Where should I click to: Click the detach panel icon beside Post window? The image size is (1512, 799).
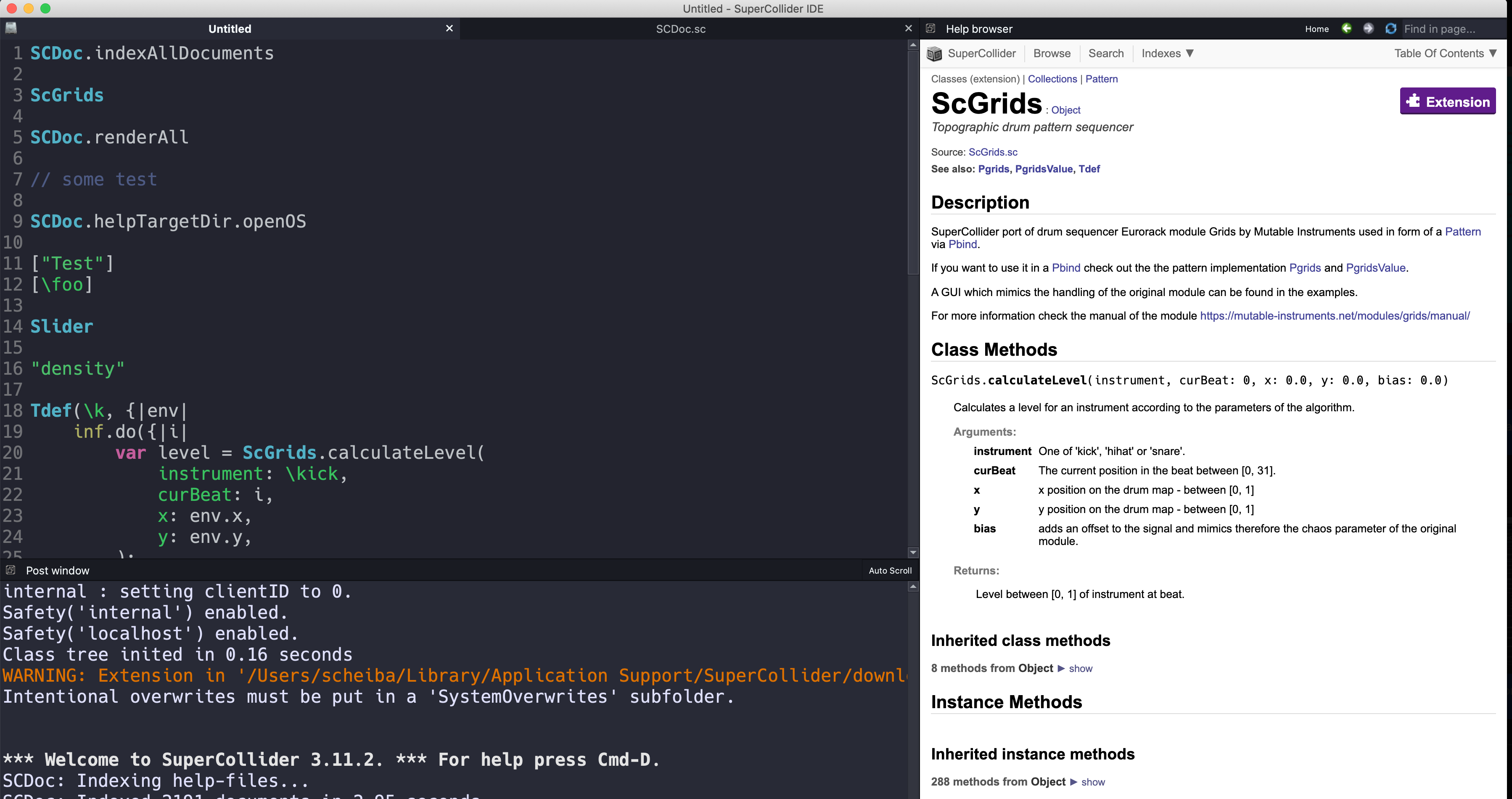tap(11, 570)
